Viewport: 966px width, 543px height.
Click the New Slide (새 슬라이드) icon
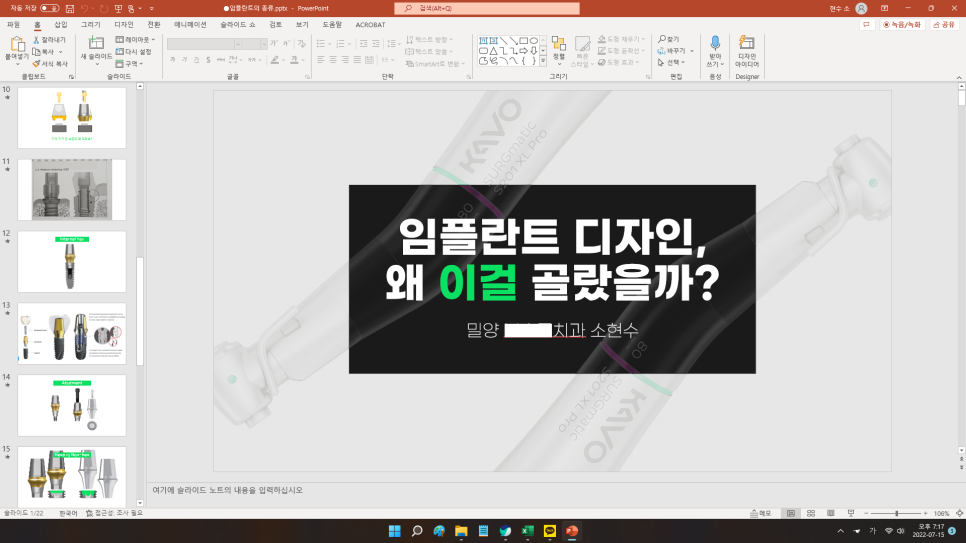(96, 43)
